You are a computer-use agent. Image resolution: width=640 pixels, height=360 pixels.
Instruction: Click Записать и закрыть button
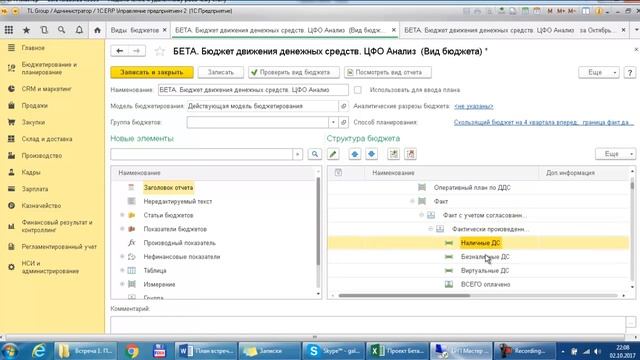point(152,72)
